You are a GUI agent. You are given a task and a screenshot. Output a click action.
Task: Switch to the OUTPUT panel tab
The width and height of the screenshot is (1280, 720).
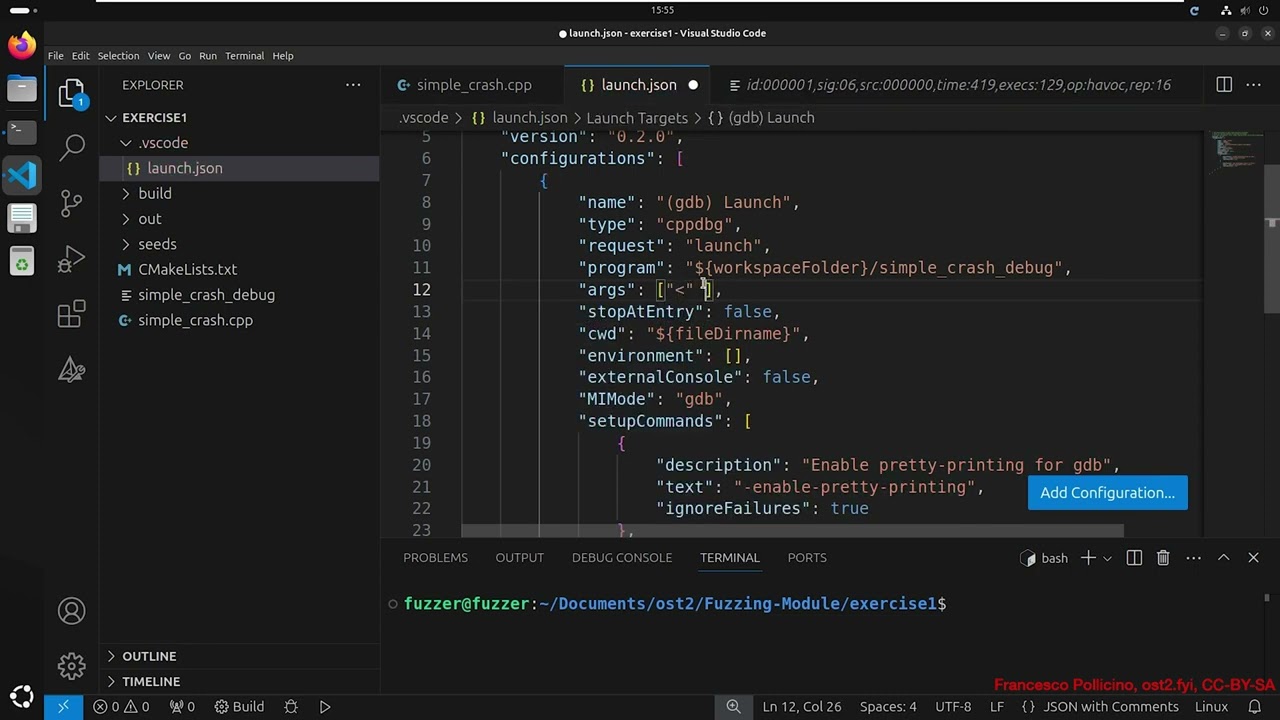click(x=520, y=558)
